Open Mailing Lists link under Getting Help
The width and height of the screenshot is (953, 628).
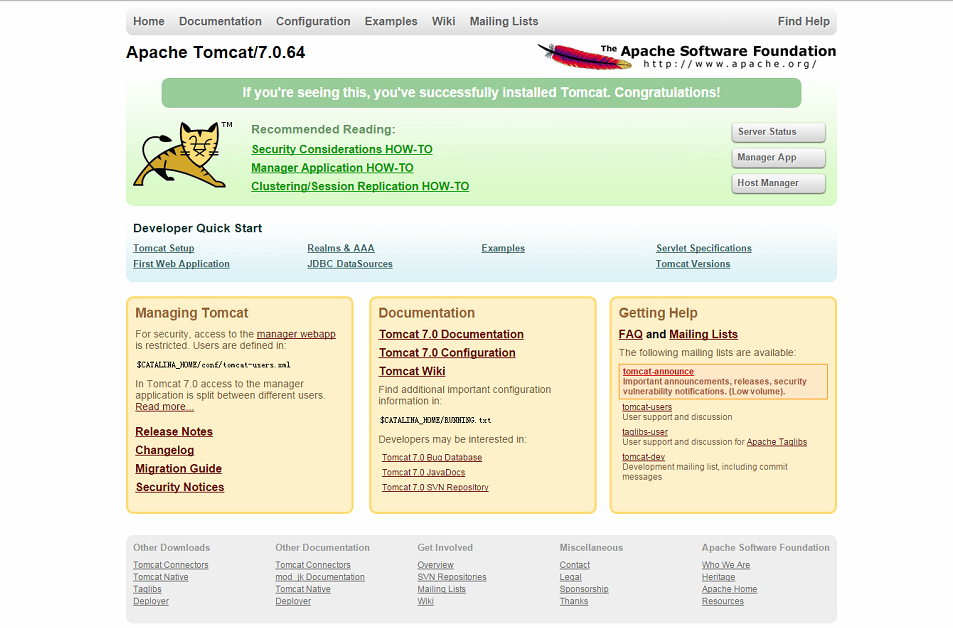pyautogui.click(x=703, y=334)
